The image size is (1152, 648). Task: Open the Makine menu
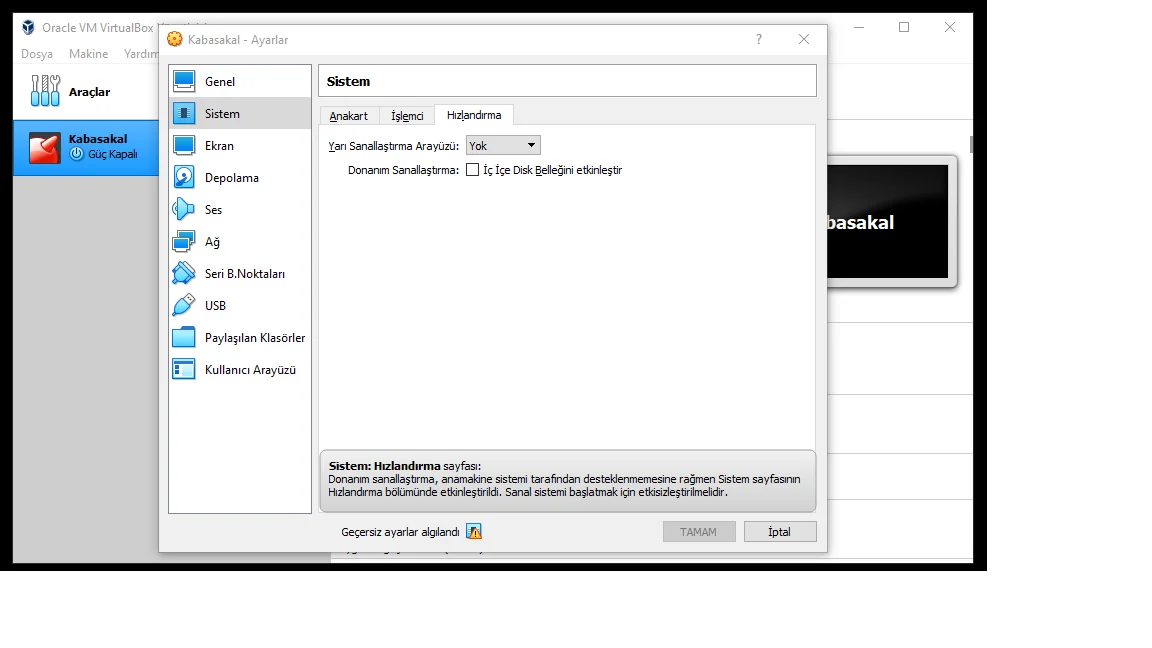click(x=88, y=54)
